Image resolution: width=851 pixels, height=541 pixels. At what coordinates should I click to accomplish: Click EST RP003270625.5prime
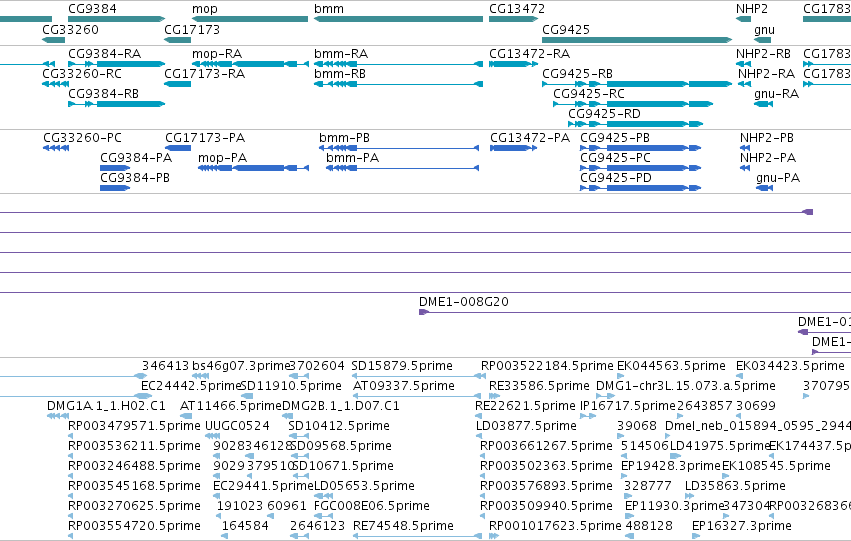point(71,517)
